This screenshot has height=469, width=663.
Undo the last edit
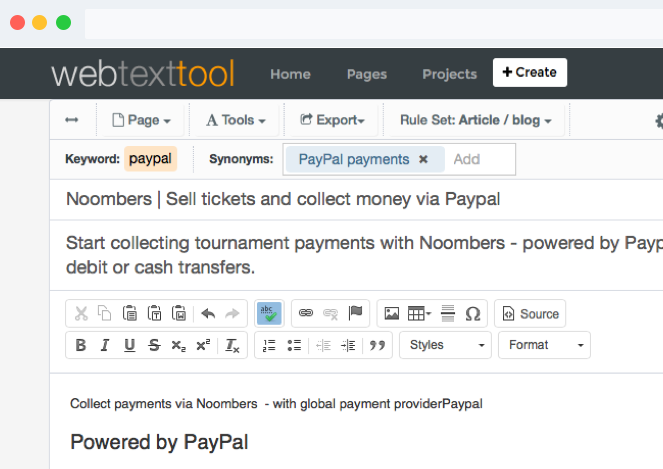[208, 314]
